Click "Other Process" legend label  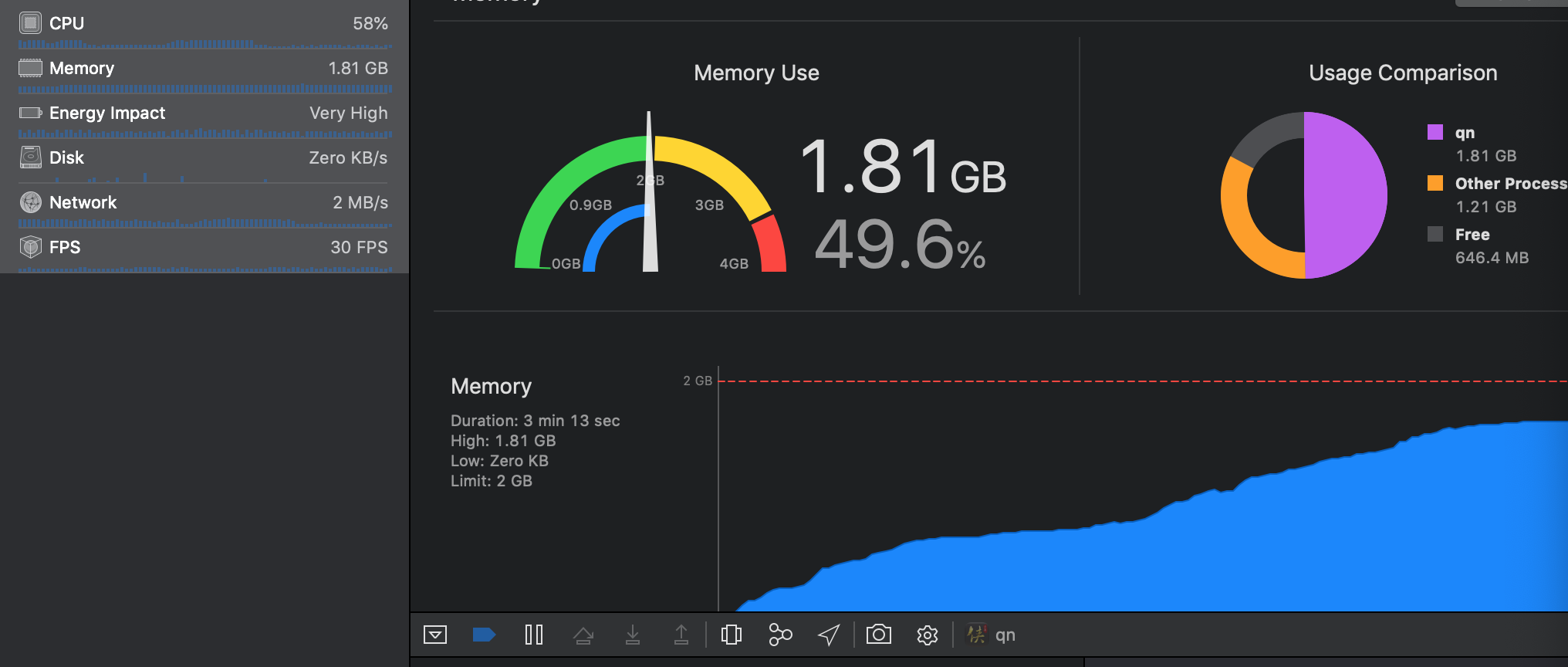[x=1511, y=184]
